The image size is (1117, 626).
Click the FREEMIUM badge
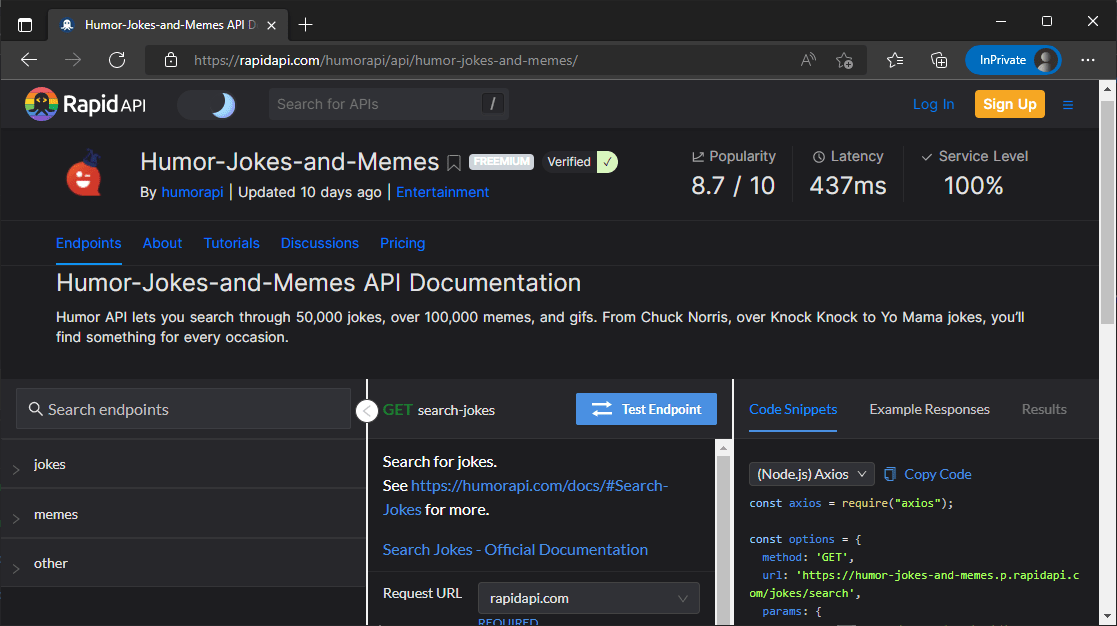[502, 162]
